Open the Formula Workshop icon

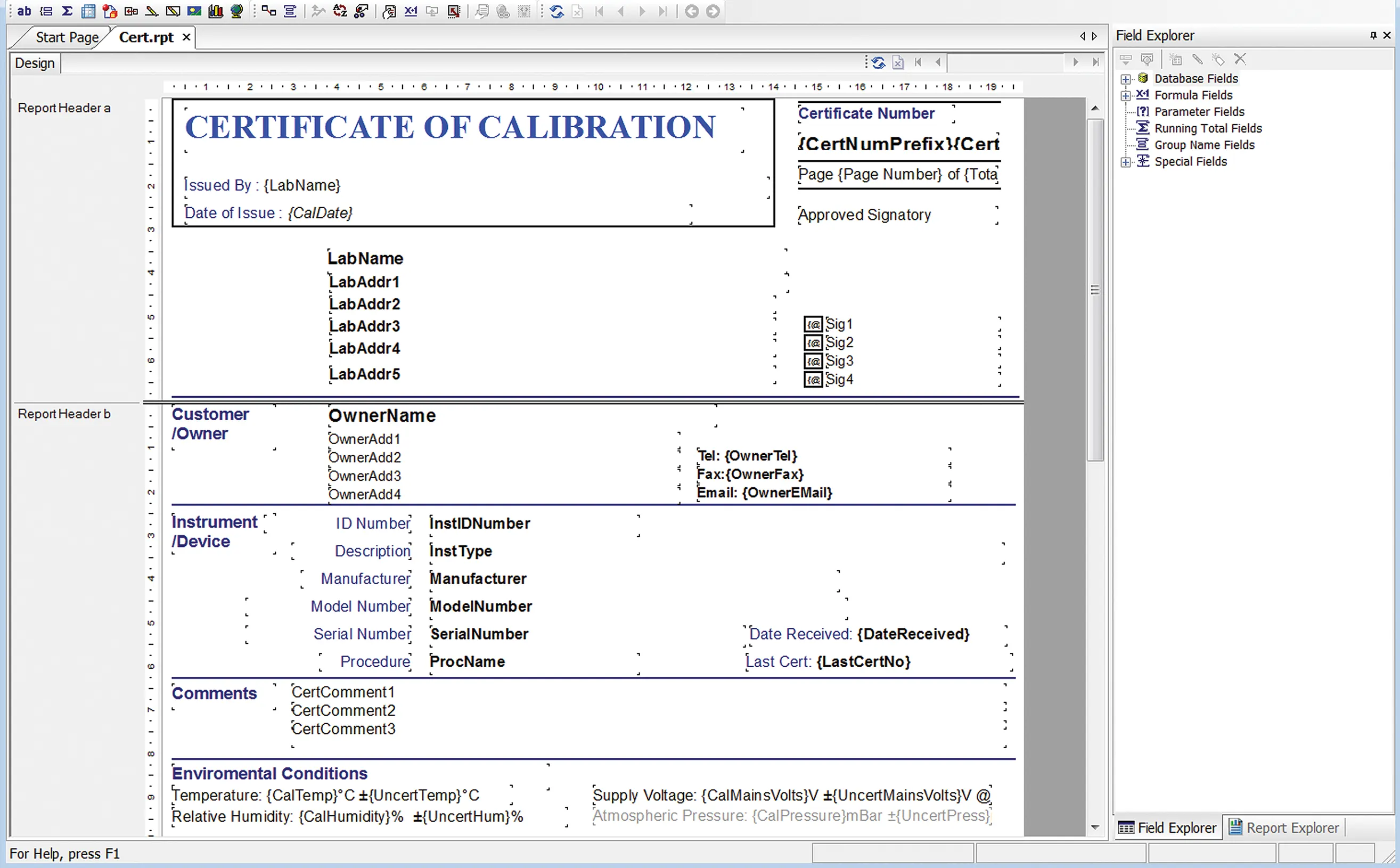tap(412, 11)
